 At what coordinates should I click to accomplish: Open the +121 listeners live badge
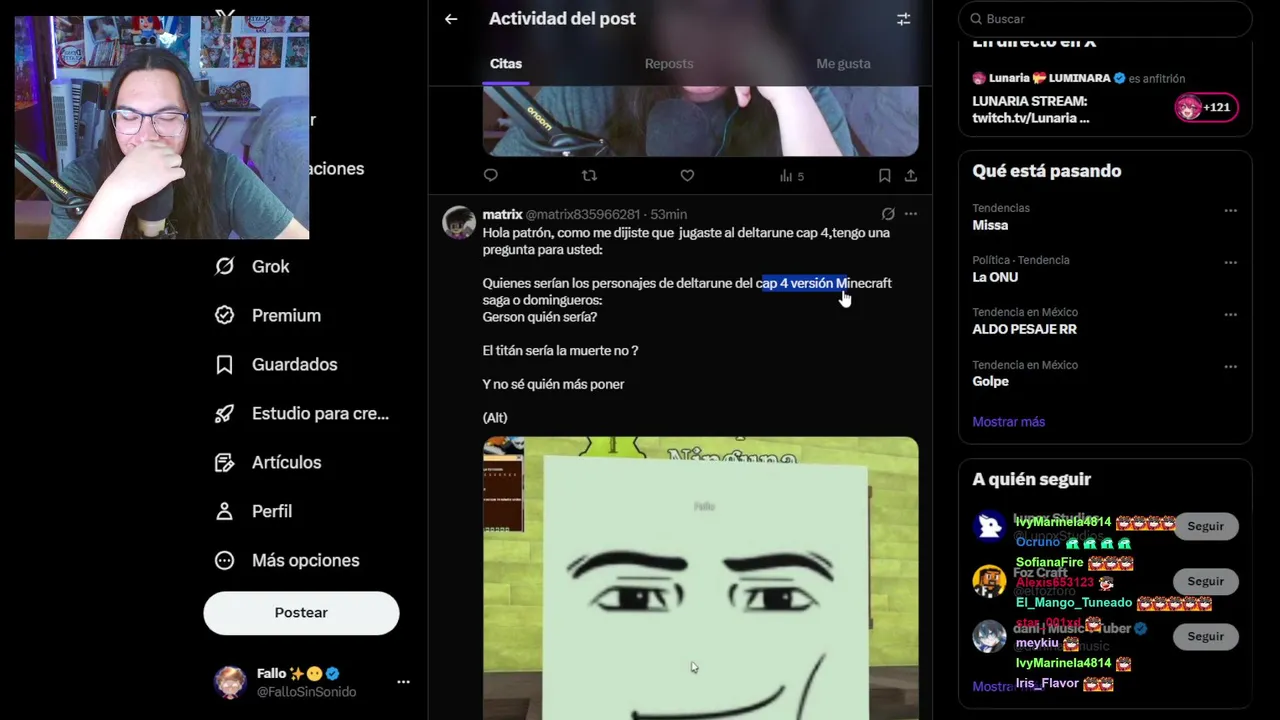(x=1206, y=107)
